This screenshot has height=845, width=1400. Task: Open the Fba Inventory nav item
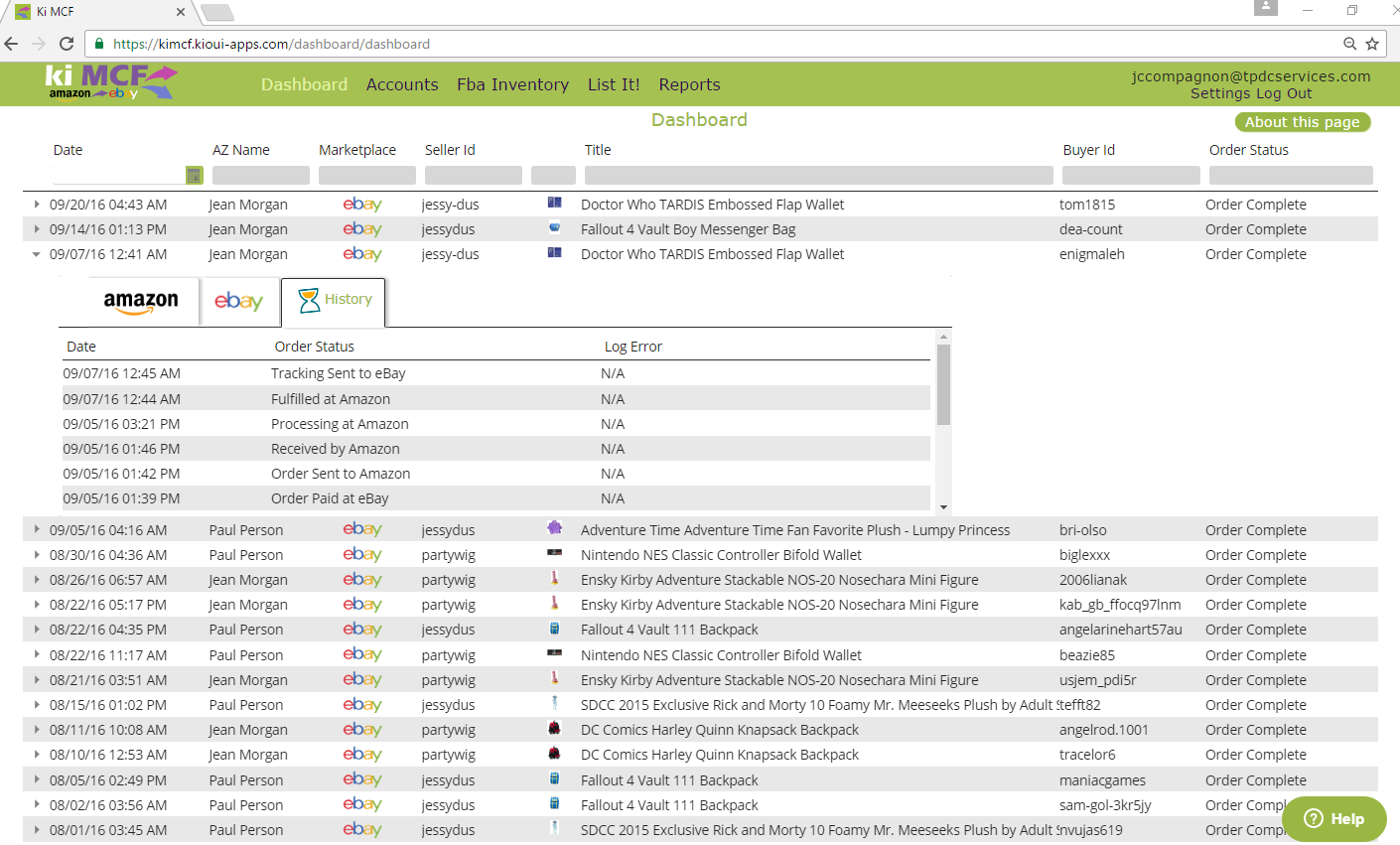click(512, 84)
